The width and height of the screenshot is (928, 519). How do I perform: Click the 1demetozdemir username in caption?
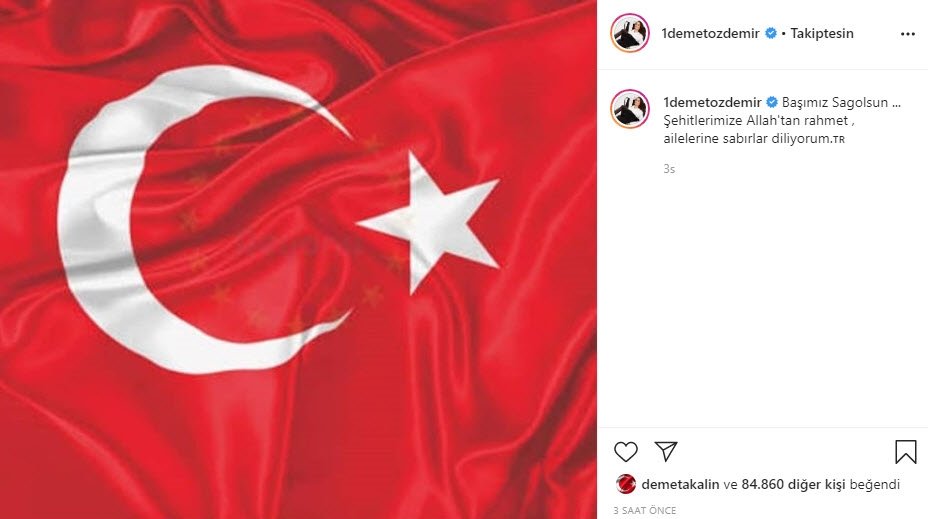pyautogui.click(x=712, y=102)
